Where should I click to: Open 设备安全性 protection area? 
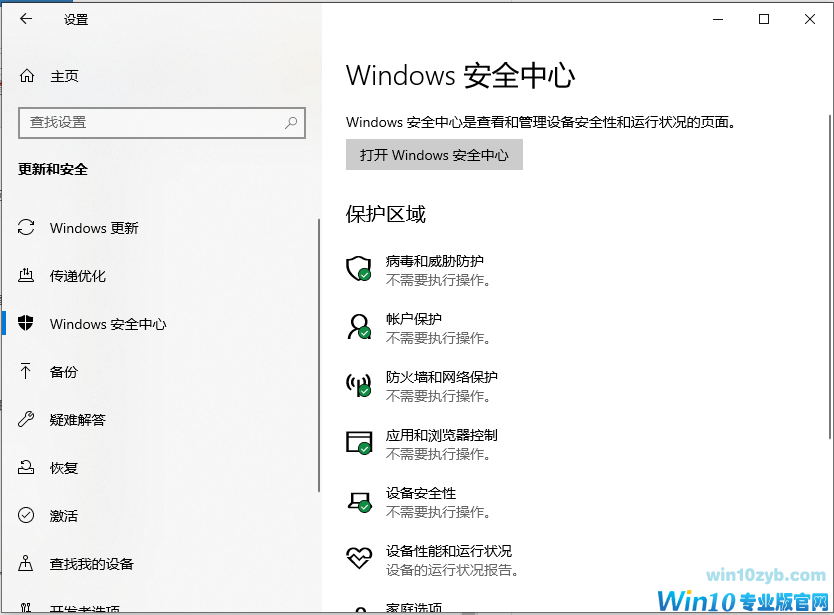click(x=421, y=493)
